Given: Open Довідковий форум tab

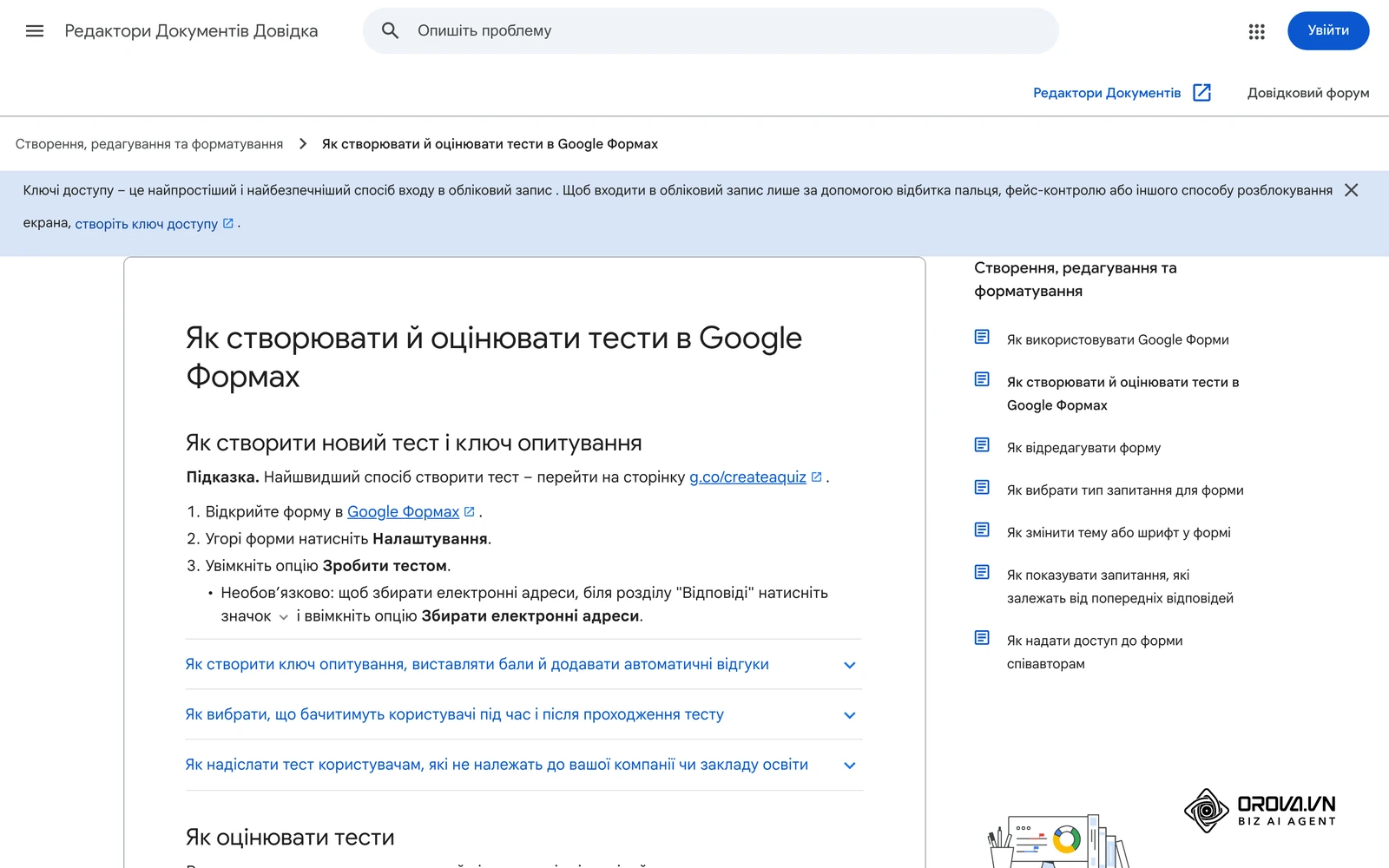Looking at the screenshot, I should point(1308,93).
